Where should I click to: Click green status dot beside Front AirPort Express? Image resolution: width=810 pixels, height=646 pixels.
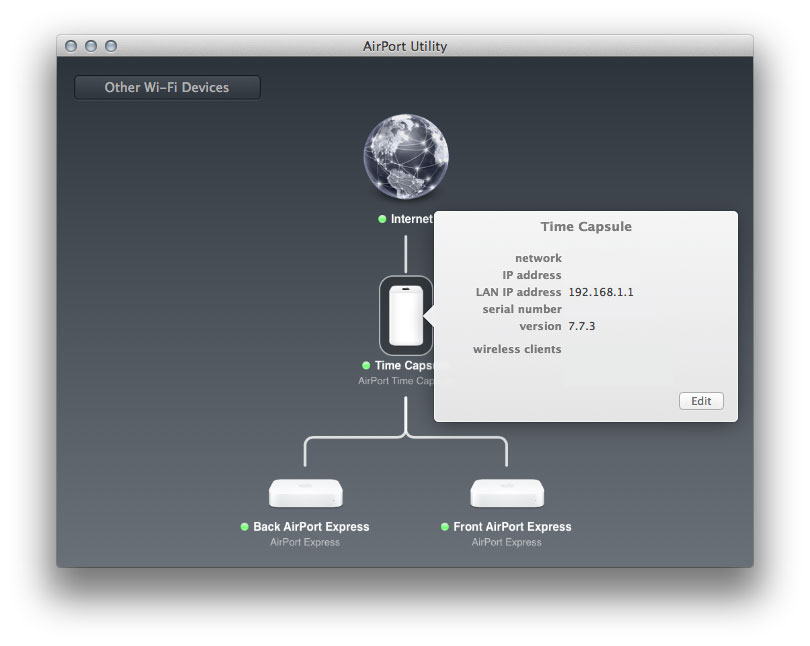[x=445, y=527]
